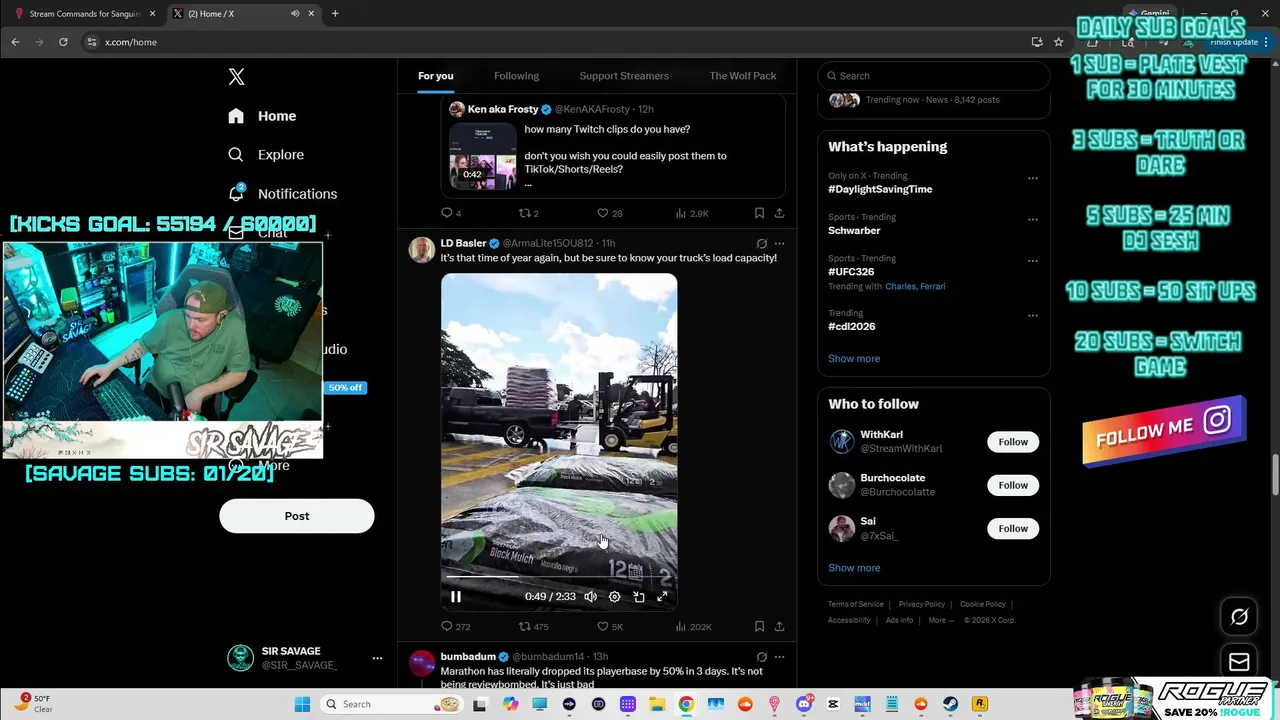Open Notifications in the X sidebar
The width and height of the screenshot is (1280, 720).
click(x=282, y=194)
